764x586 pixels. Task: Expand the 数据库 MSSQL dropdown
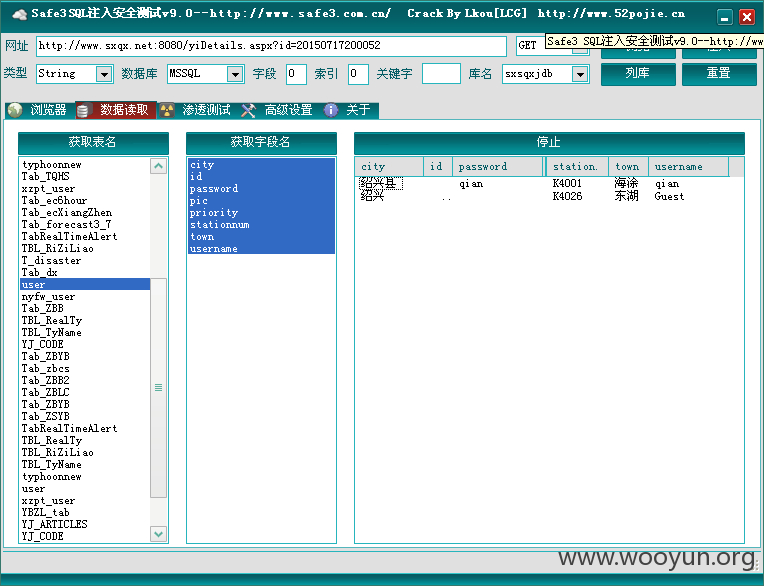click(235, 75)
